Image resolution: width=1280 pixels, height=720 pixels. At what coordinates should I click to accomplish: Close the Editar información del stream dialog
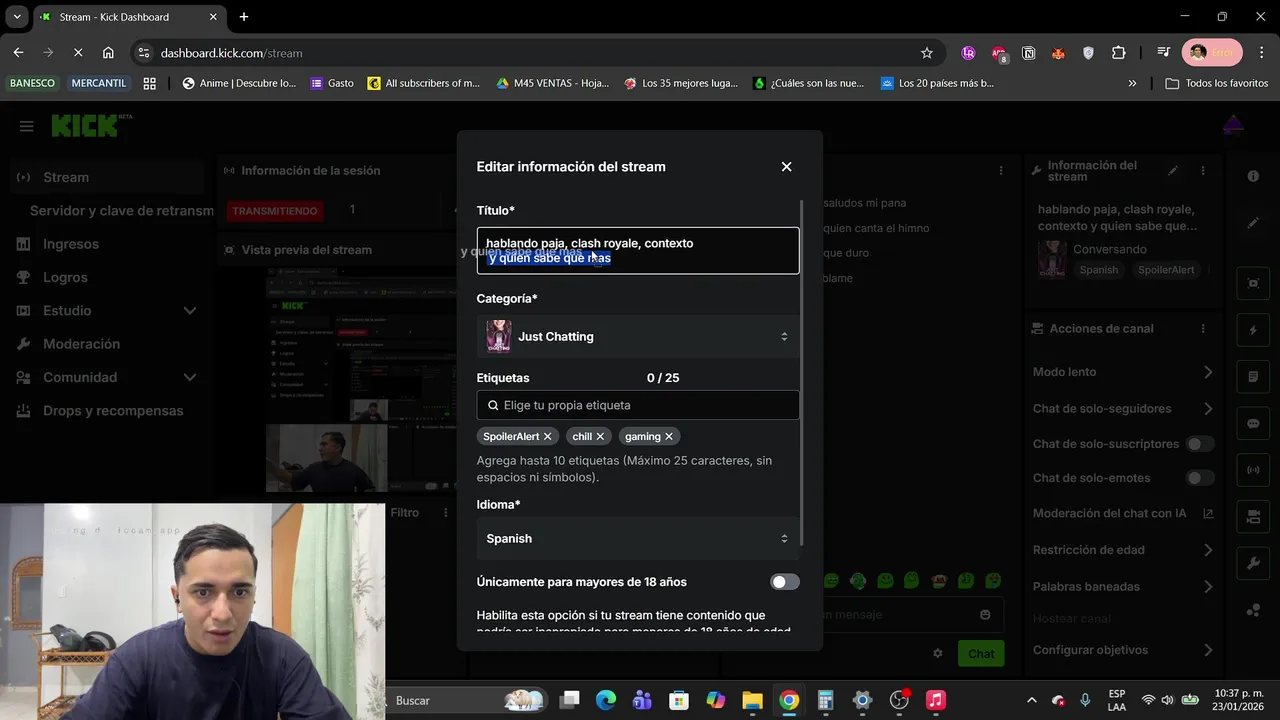(786, 167)
